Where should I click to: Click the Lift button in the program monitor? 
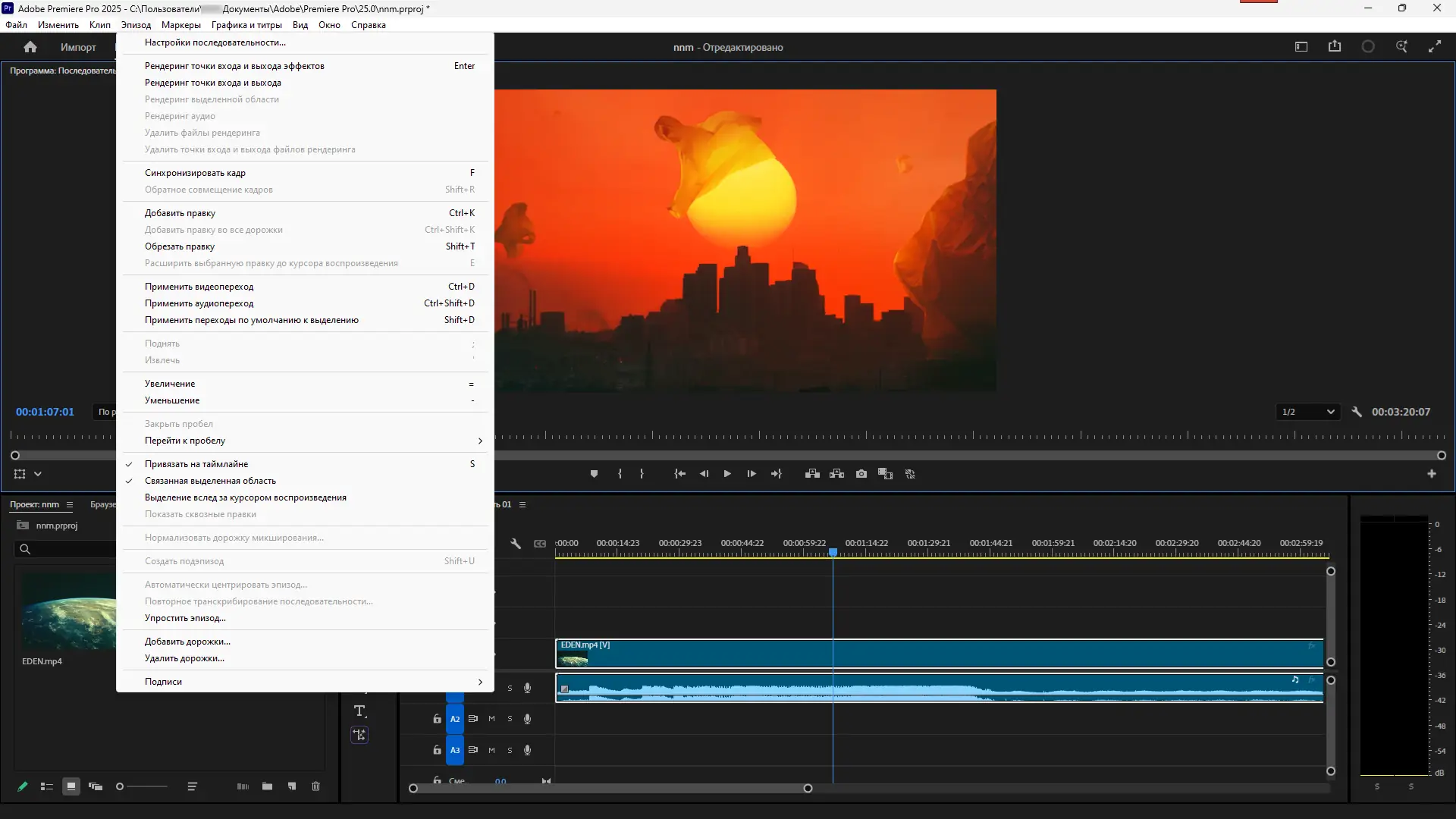click(812, 474)
